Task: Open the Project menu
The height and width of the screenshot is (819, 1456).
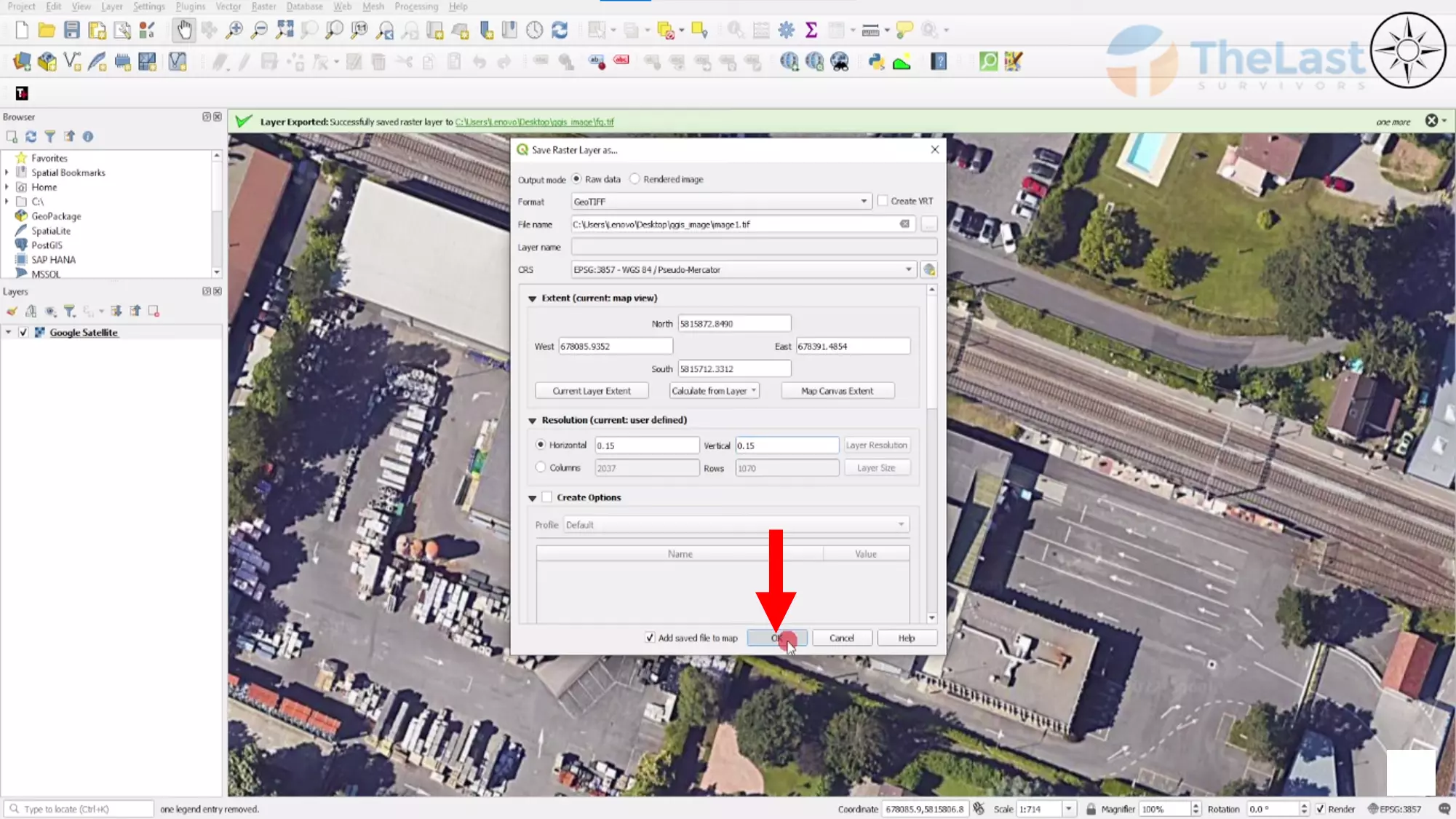Action: click(21, 7)
